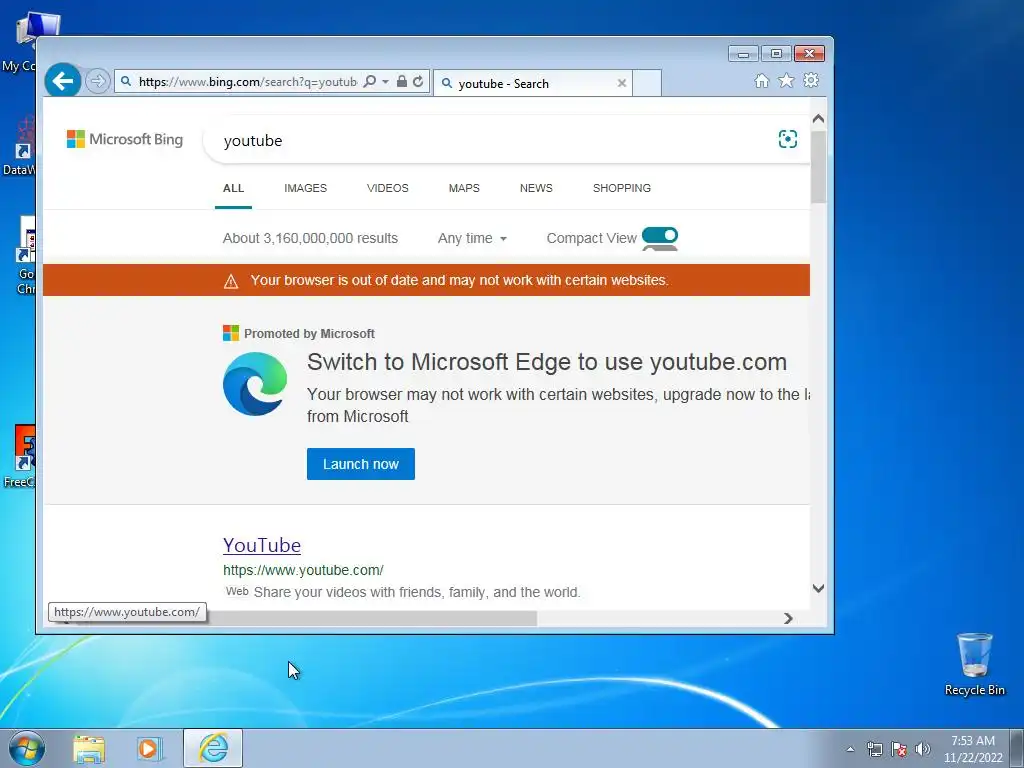Open the address bar autocomplete dropdown arrow
This screenshot has height=768, width=1024.
click(x=385, y=82)
